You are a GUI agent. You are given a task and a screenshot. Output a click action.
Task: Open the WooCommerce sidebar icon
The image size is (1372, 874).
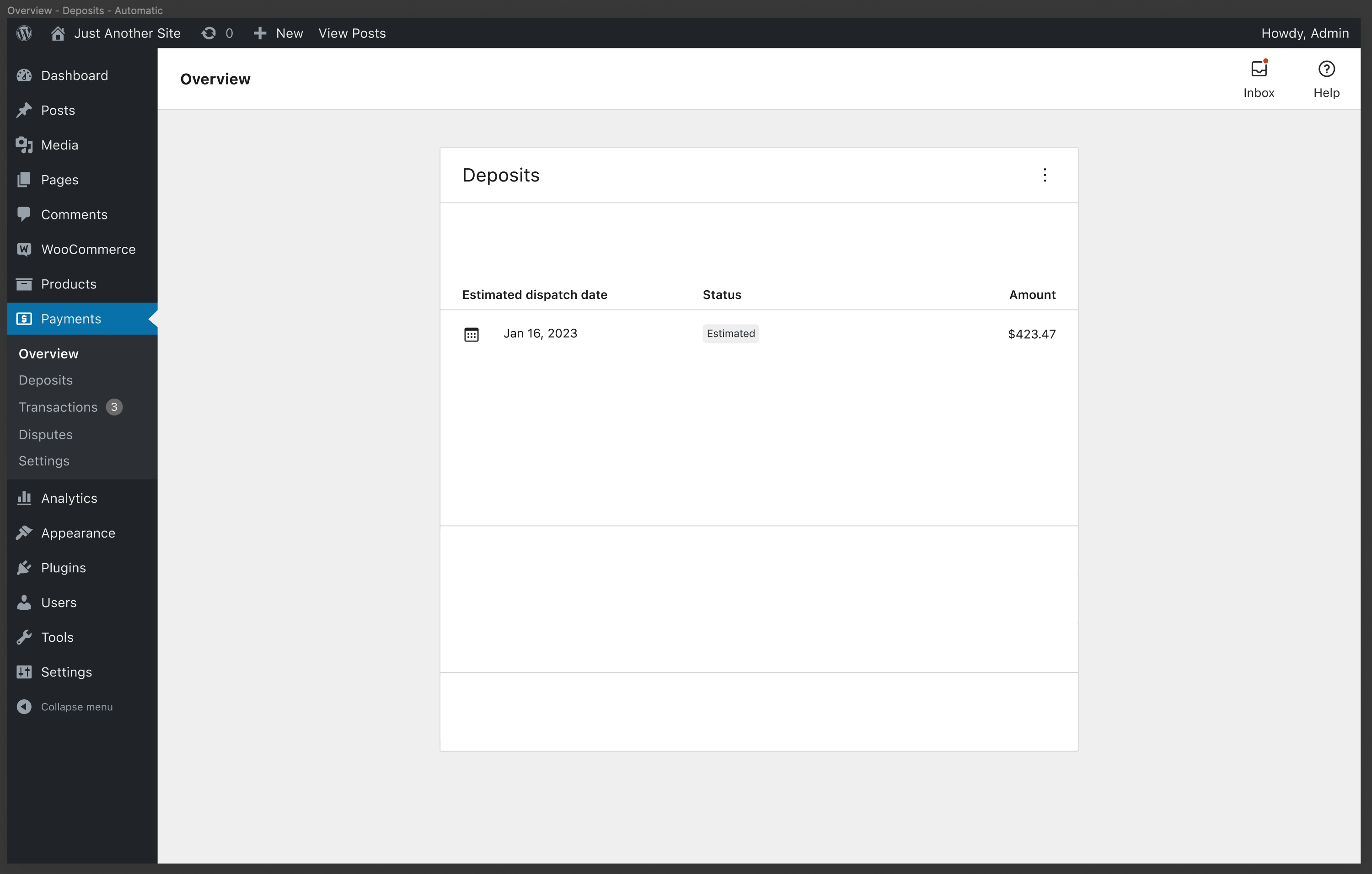point(23,249)
